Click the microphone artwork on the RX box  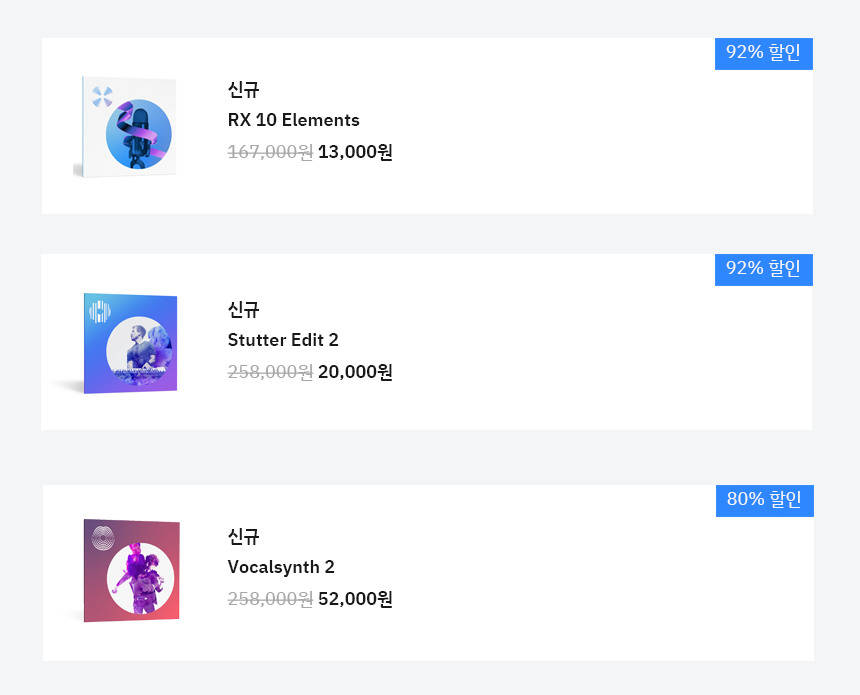point(139,134)
